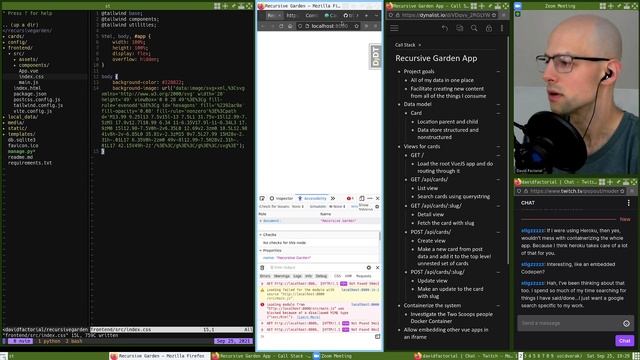Open the Dynalist hamburger menu
The height and width of the screenshot is (360, 640).
pyautogui.click(x=394, y=28)
